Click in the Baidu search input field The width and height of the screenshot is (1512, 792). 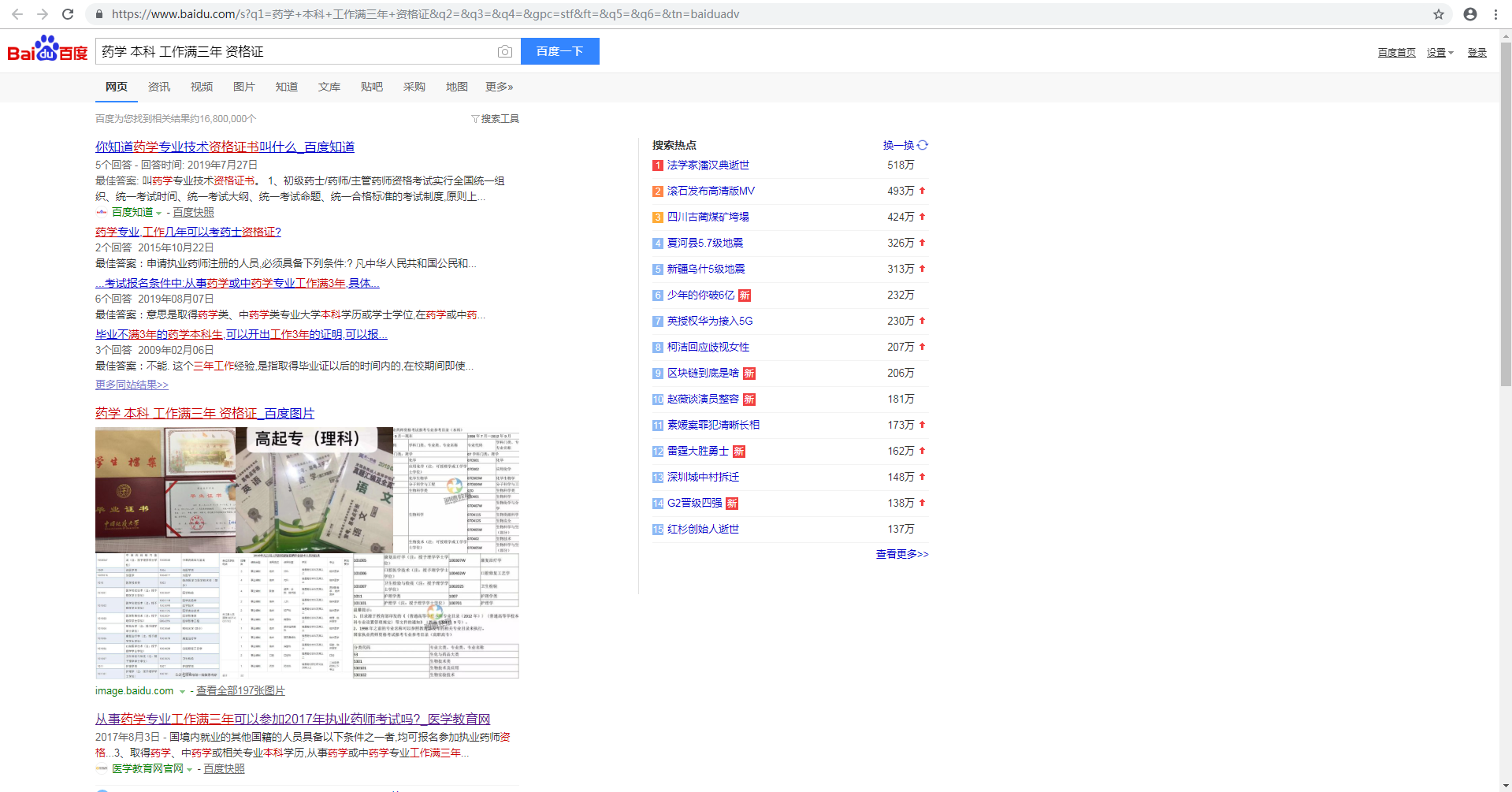click(x=295, y=51)
